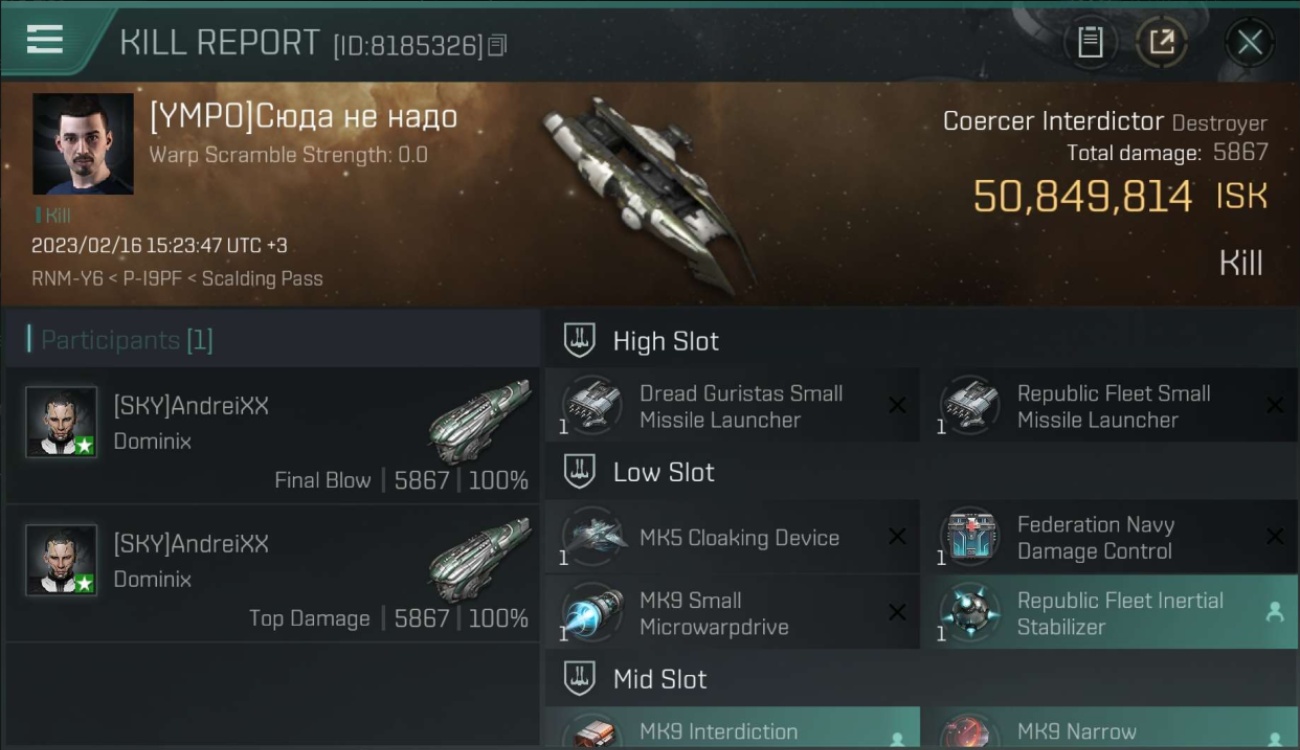
Task: Select the Federation Navy Damage Control icon
Action: tap(970, 537)
